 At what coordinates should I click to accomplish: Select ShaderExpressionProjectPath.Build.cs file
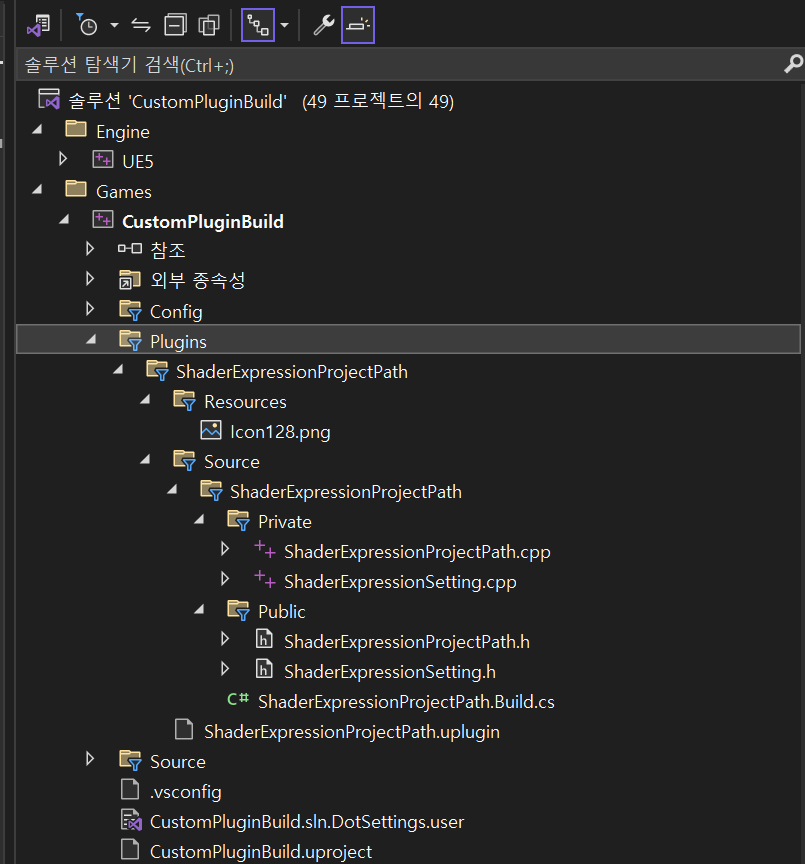pyautogui.click(x=406, y=701)
